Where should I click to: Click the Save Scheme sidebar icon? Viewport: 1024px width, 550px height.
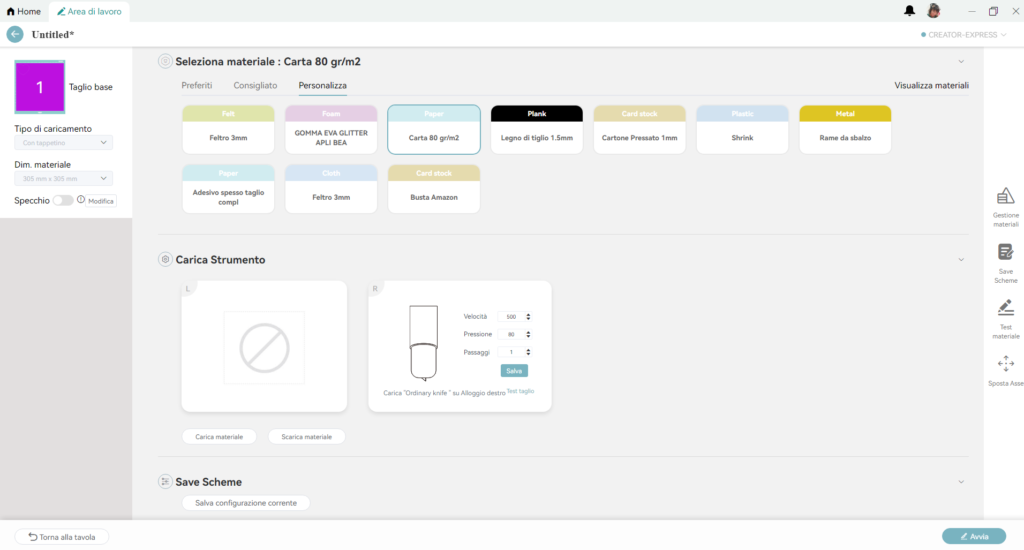[1005, 253]
